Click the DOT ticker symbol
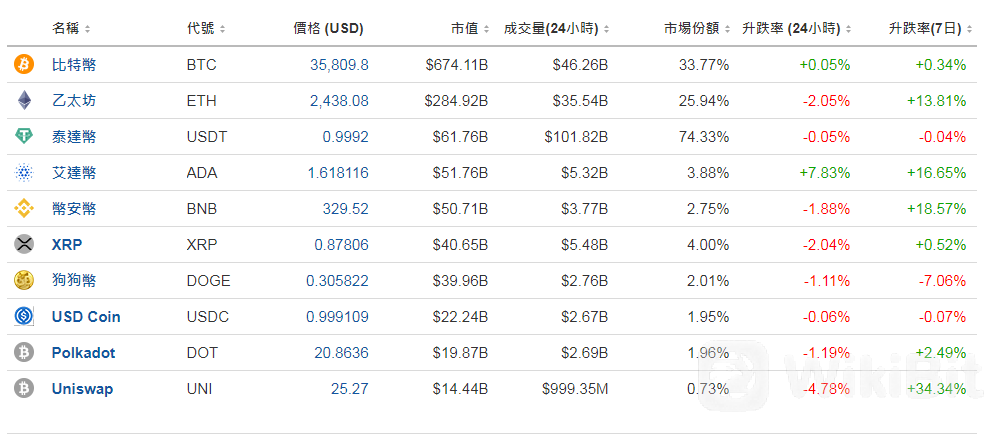Viewport: 1001px width, 434px height. (202, 352)
